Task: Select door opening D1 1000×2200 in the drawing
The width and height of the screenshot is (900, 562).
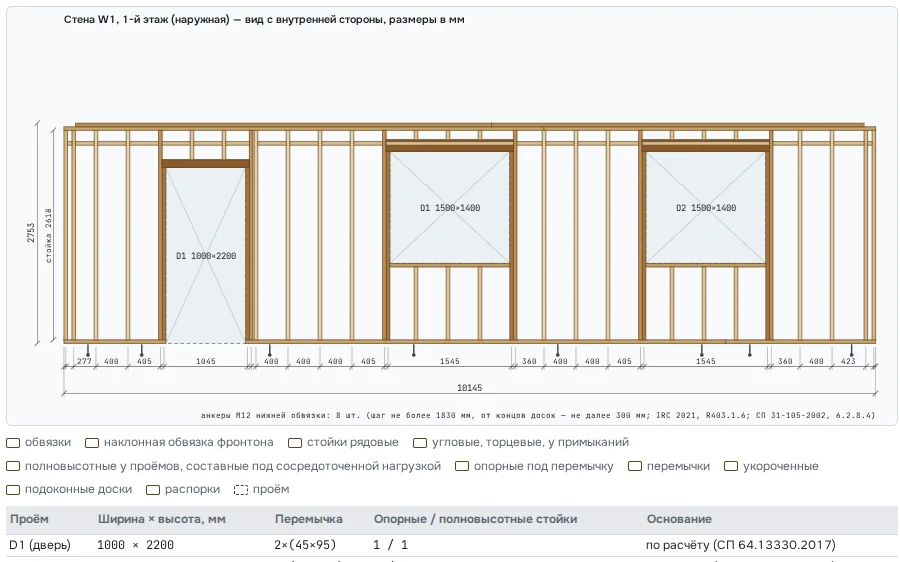Action: (x=205, y=255)
